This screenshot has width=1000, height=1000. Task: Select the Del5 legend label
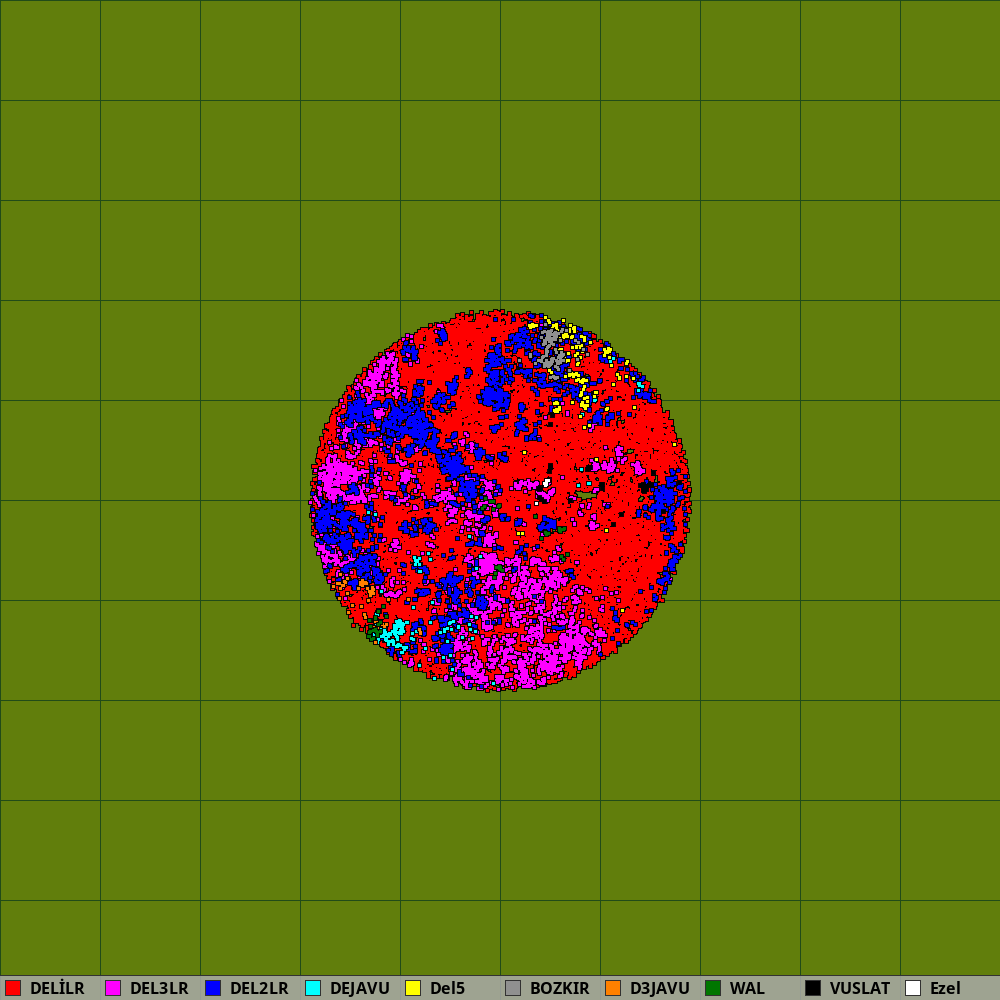click(x=447, y=988)
